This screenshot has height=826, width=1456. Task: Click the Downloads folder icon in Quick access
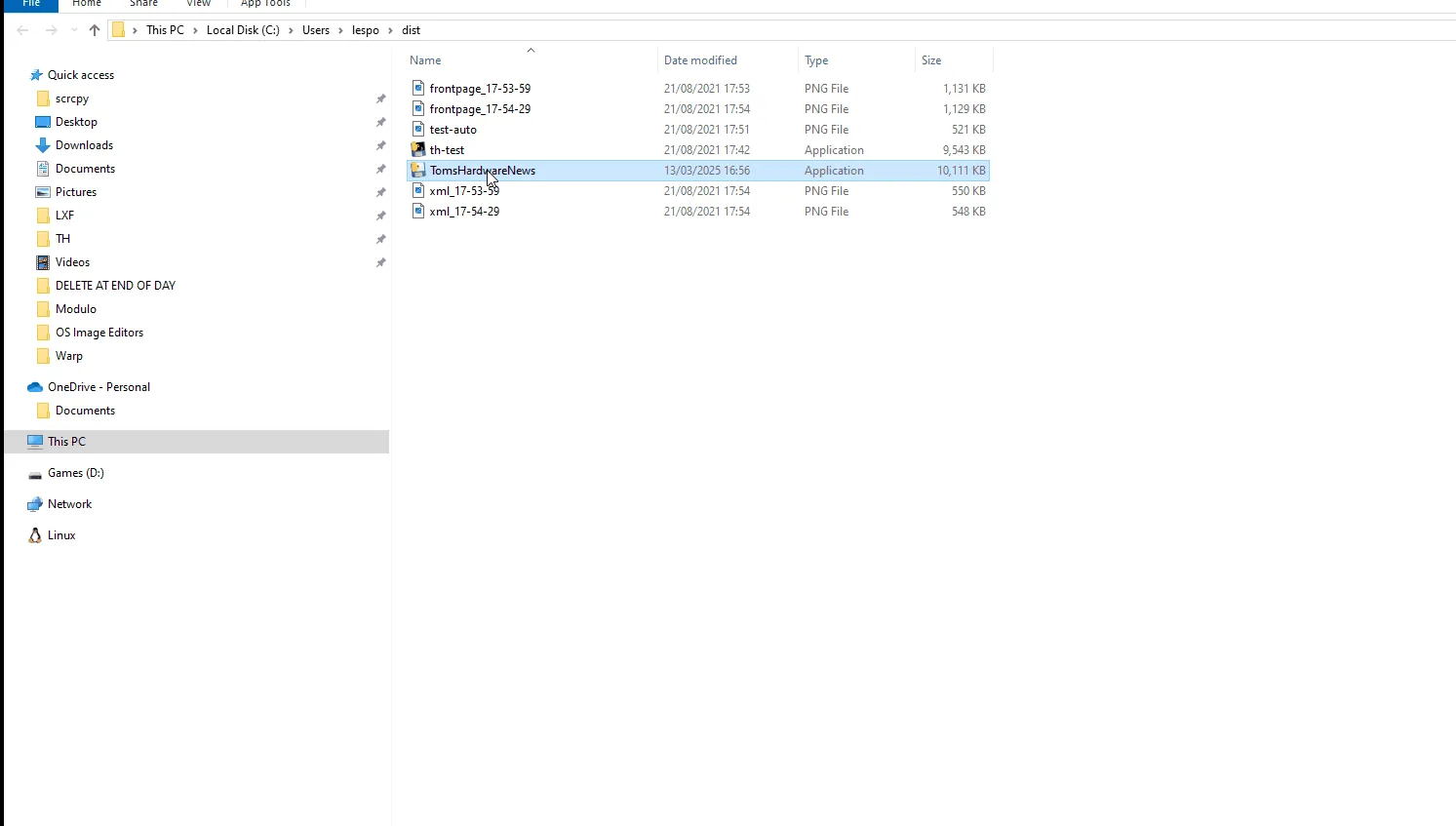coord(43,145)
